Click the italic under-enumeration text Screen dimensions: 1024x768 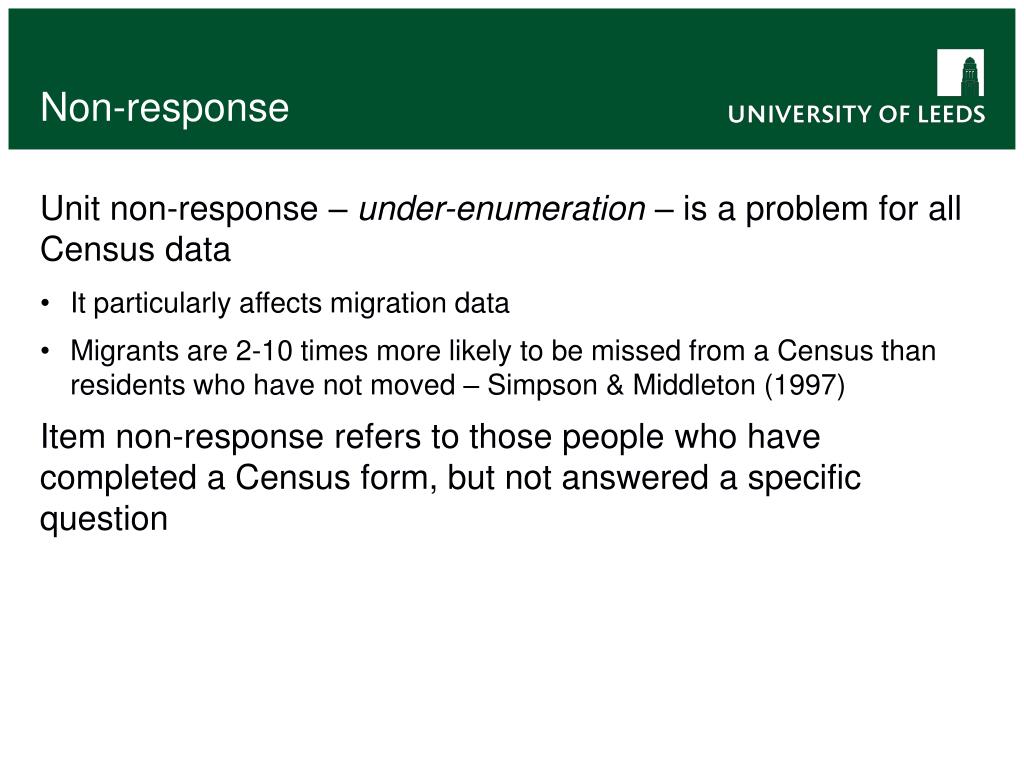[502, 209]
